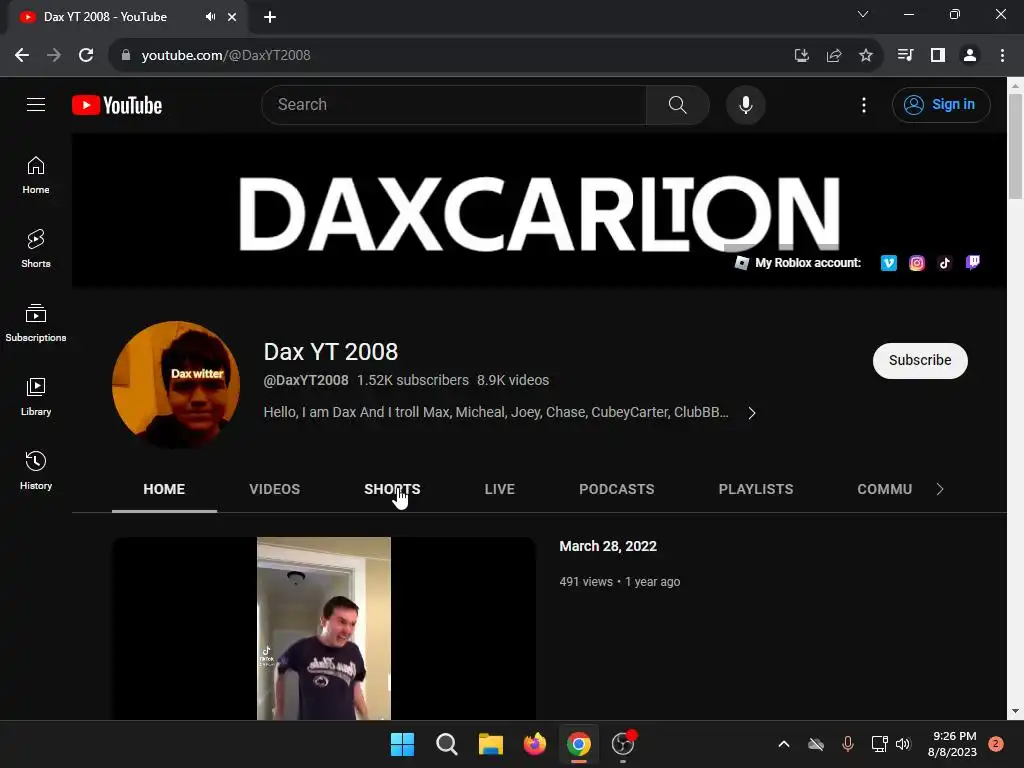Click the channel avatar picture
Screen dimensions: 1024x768
176,385
